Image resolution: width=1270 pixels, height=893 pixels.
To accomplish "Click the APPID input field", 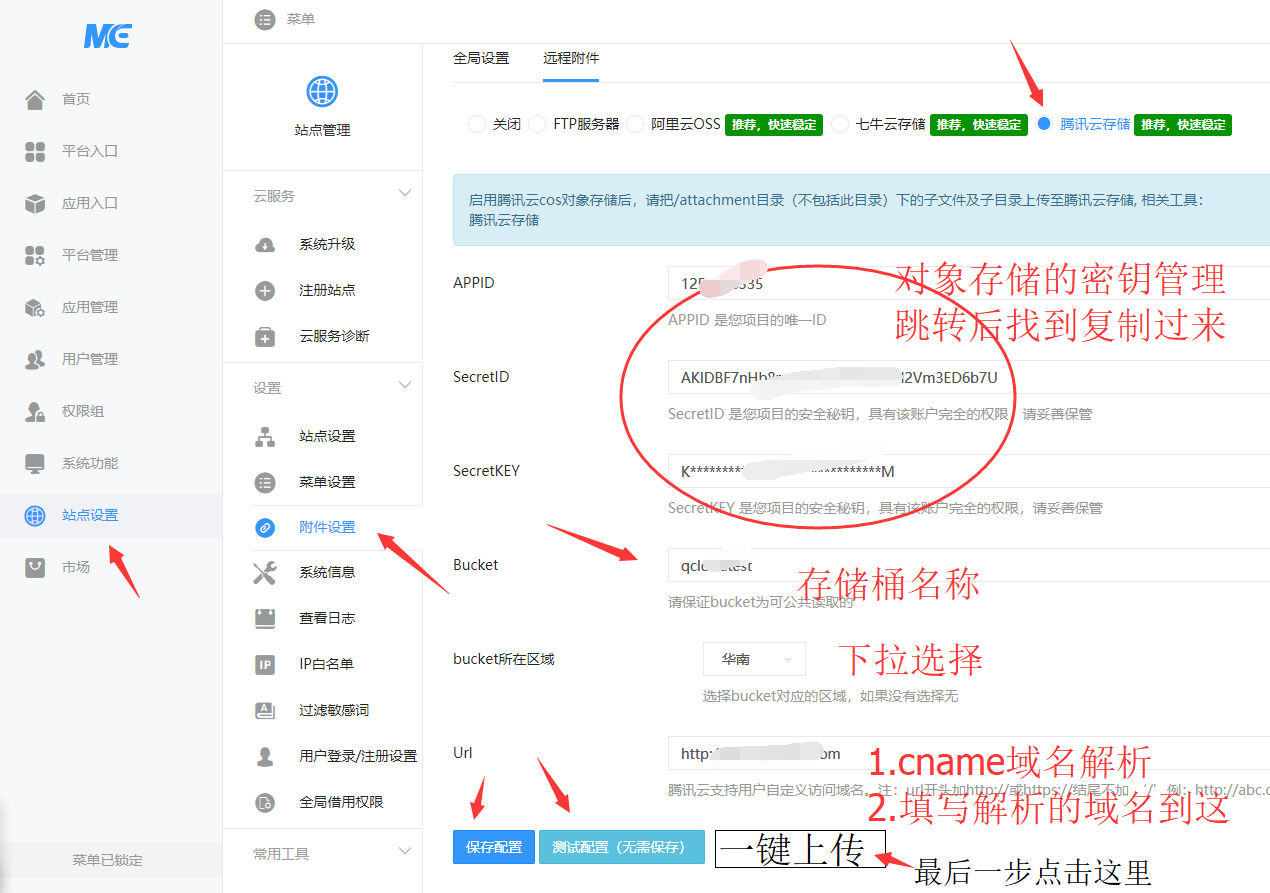I will tap(969, 283).
